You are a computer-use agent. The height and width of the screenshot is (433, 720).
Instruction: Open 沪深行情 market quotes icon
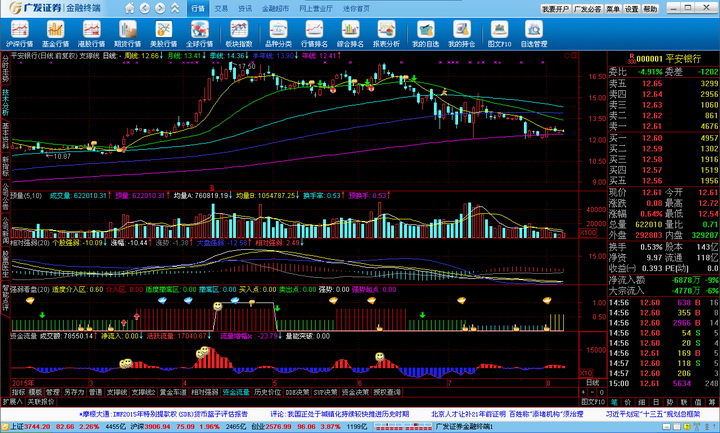(19, 34)
